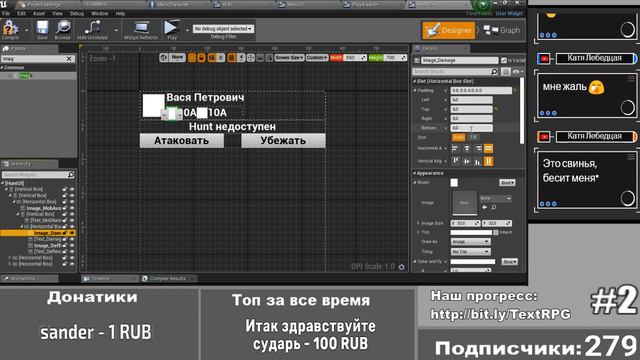Click the designer Width value field

coord(356,58)
